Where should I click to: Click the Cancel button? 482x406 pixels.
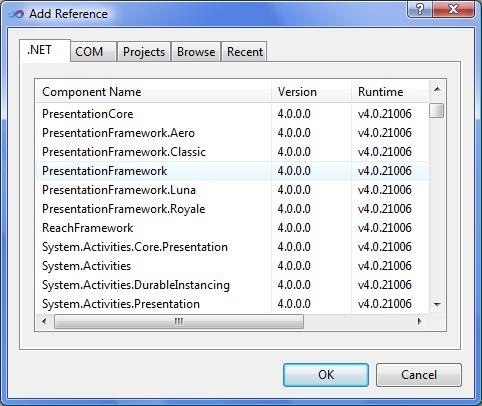419,375
